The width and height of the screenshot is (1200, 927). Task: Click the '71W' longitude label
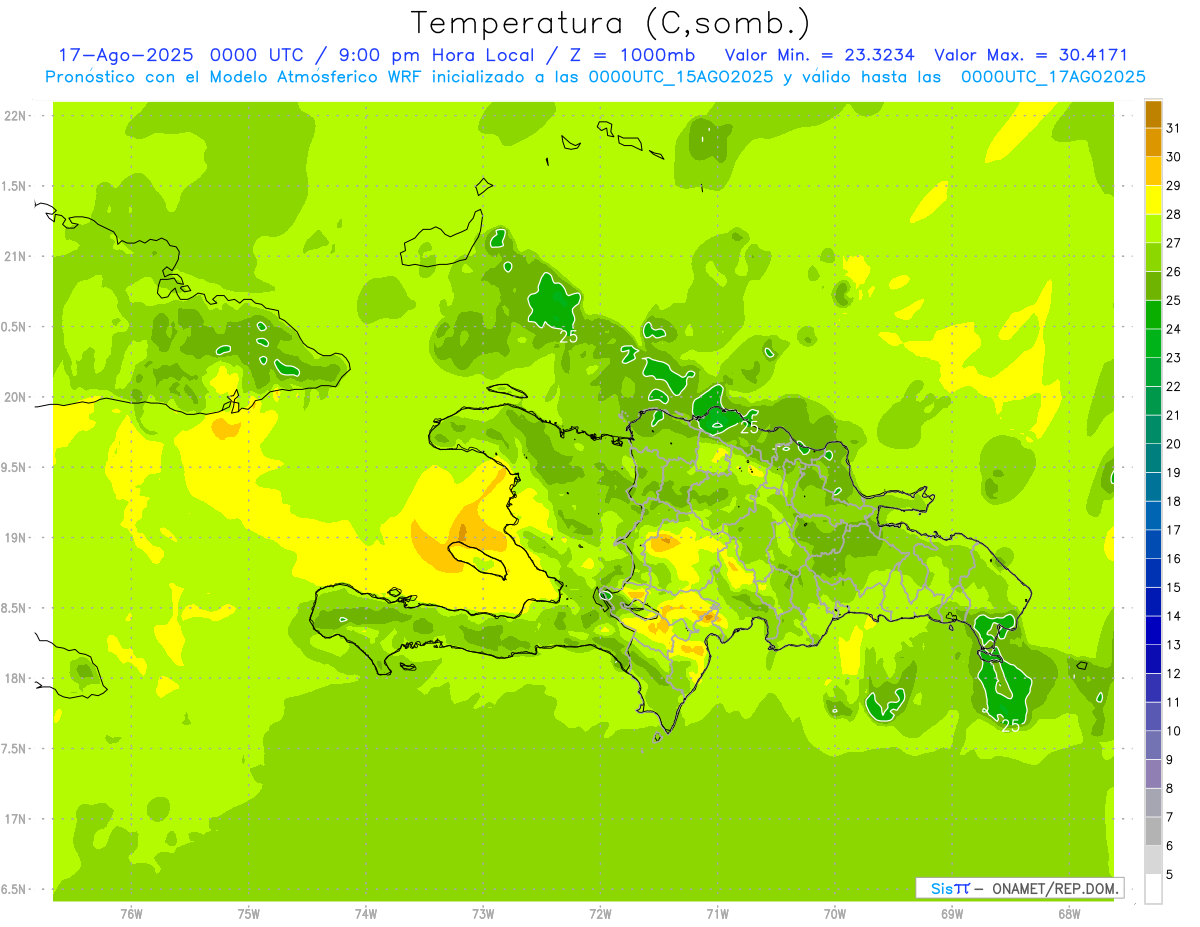point(717,913)
